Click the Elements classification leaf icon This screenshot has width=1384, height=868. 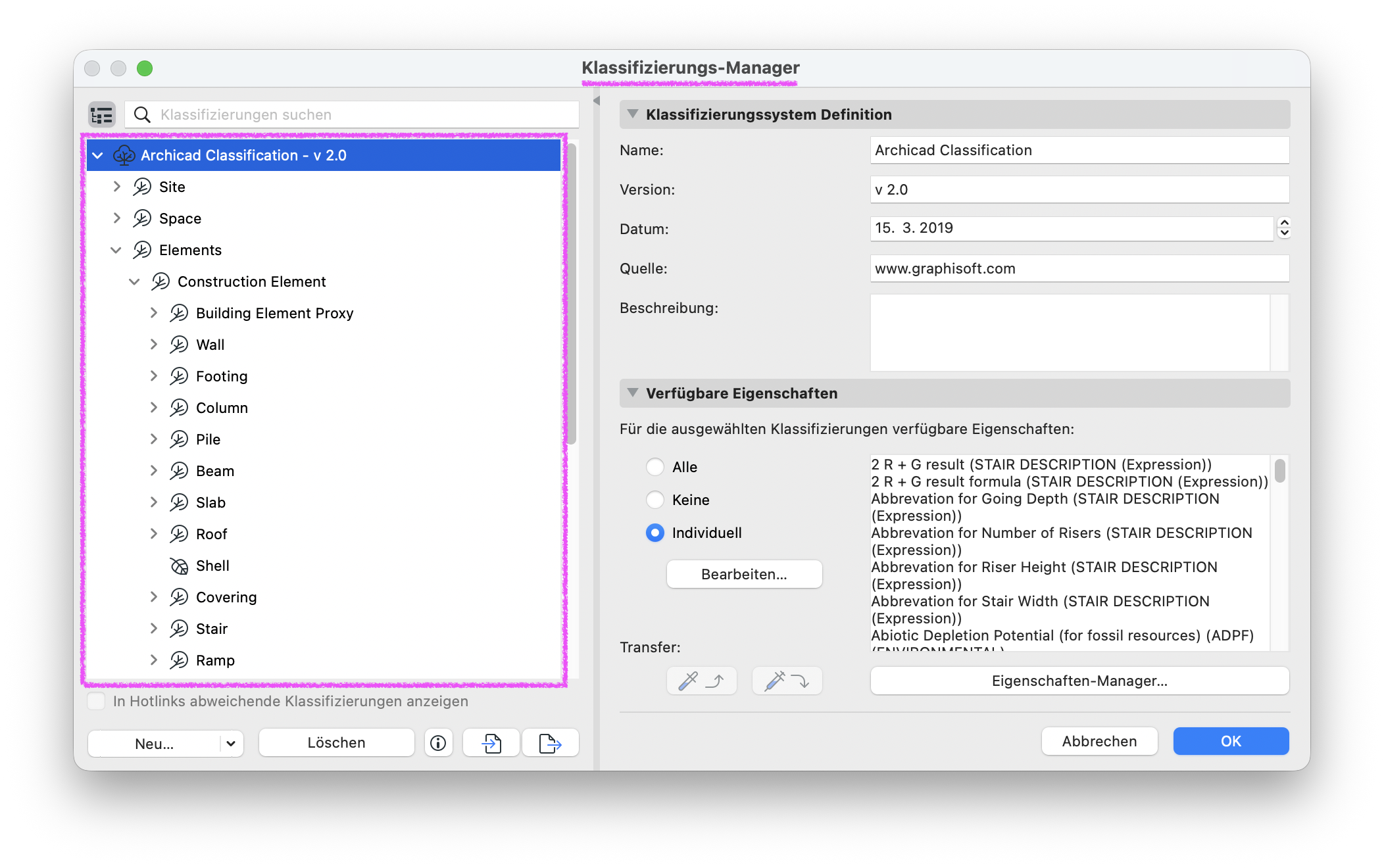(x=142, y=250)
